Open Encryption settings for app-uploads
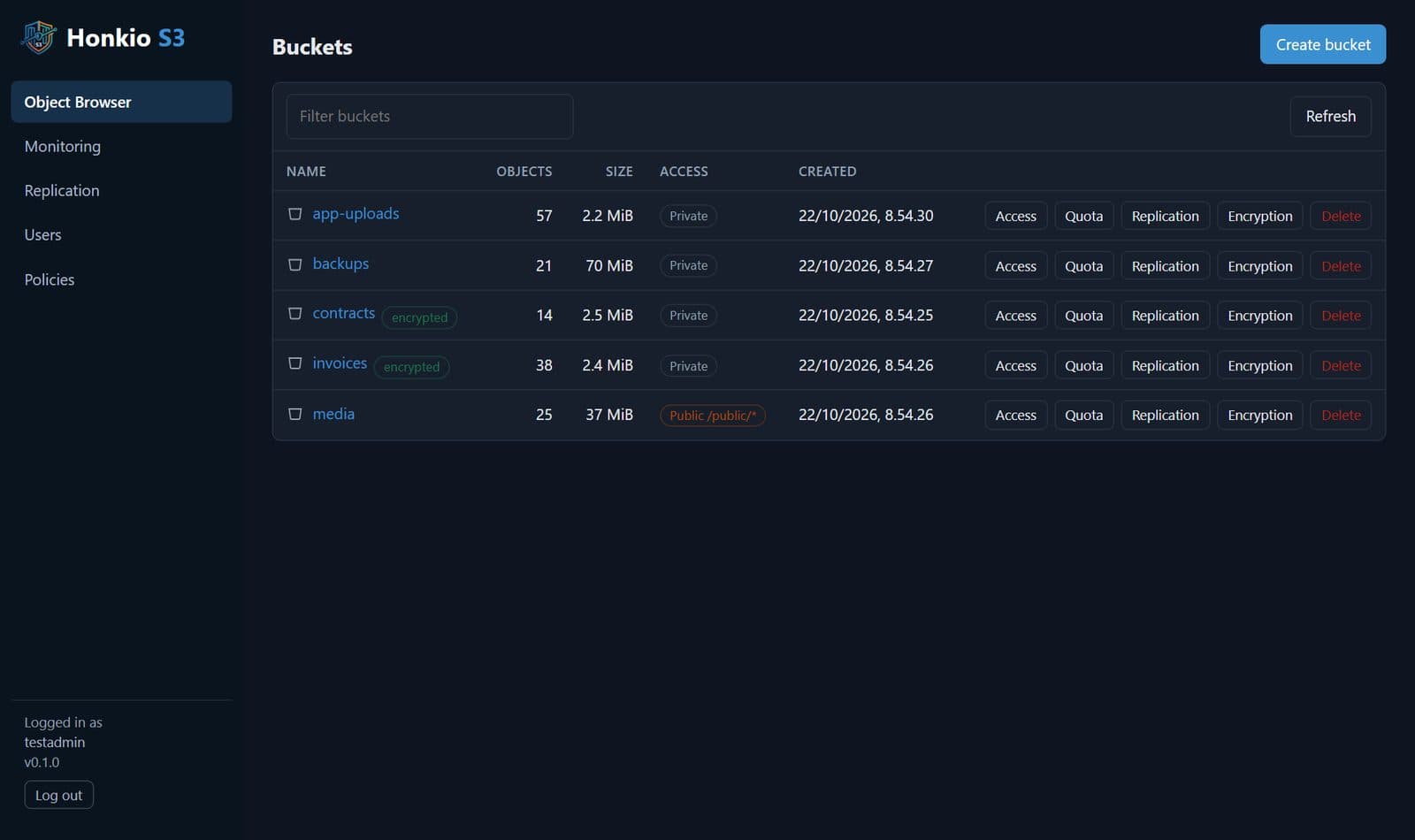The image size is (1415, 840). [1260, 216]
